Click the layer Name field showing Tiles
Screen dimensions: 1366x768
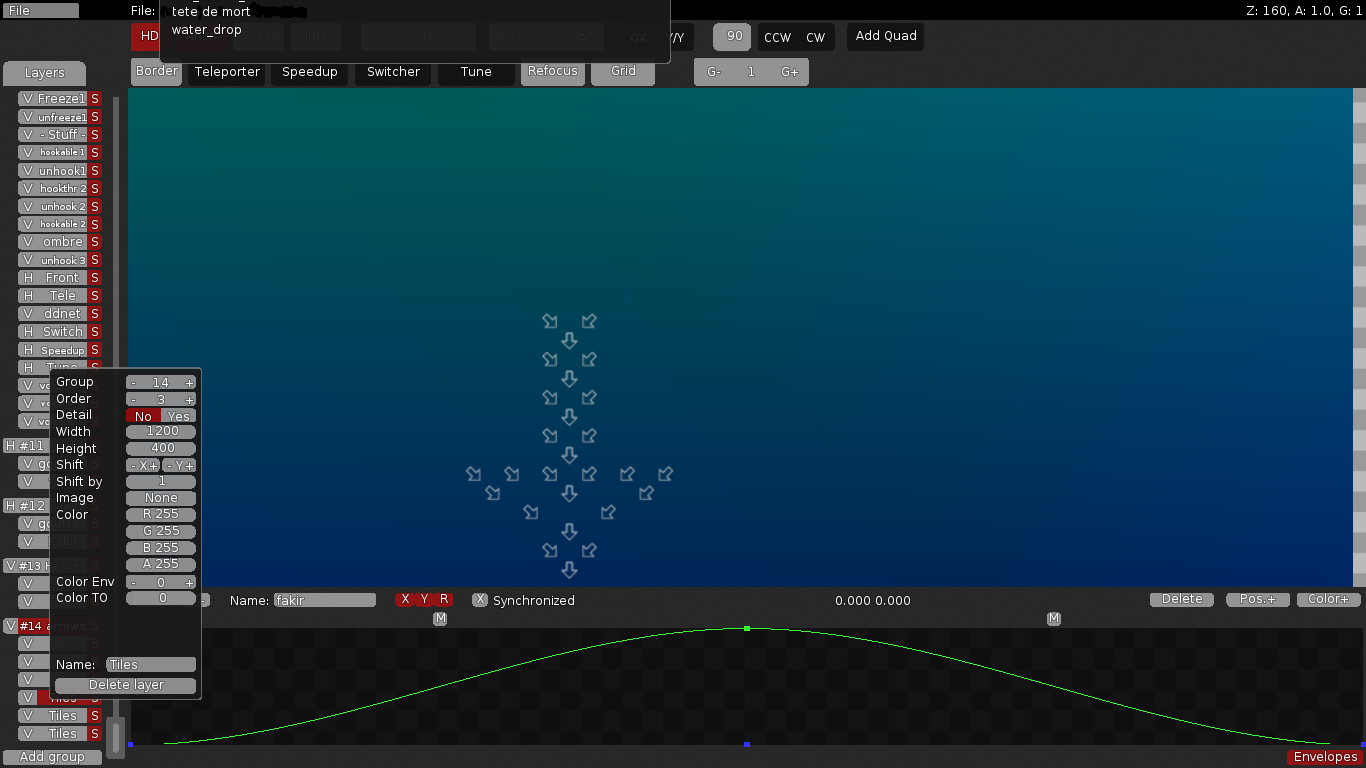(151, 663)
